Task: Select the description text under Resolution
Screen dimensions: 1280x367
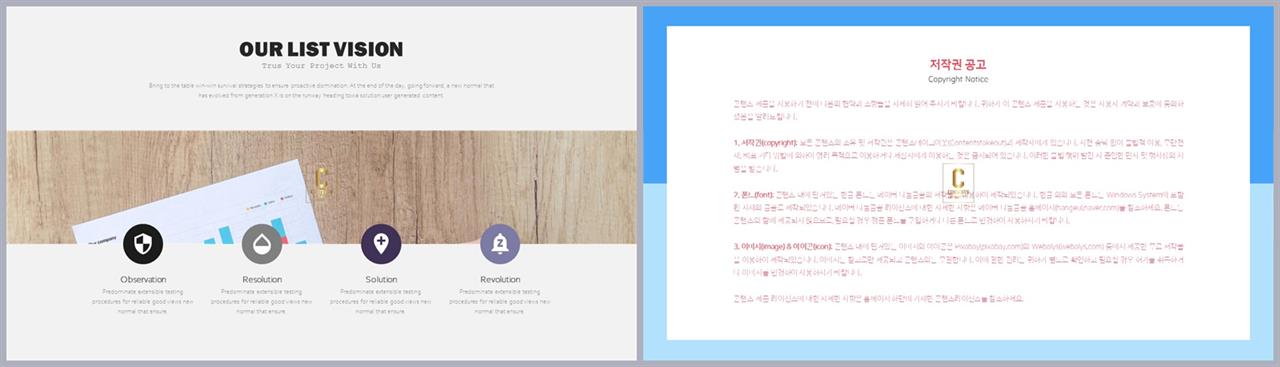Action: (x=262, y=301)
